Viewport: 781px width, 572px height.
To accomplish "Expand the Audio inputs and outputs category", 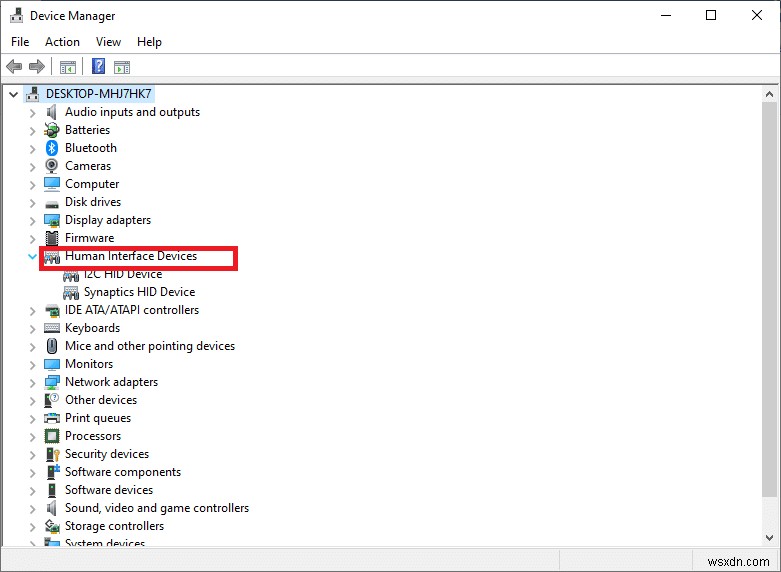I will coord(32,113).
